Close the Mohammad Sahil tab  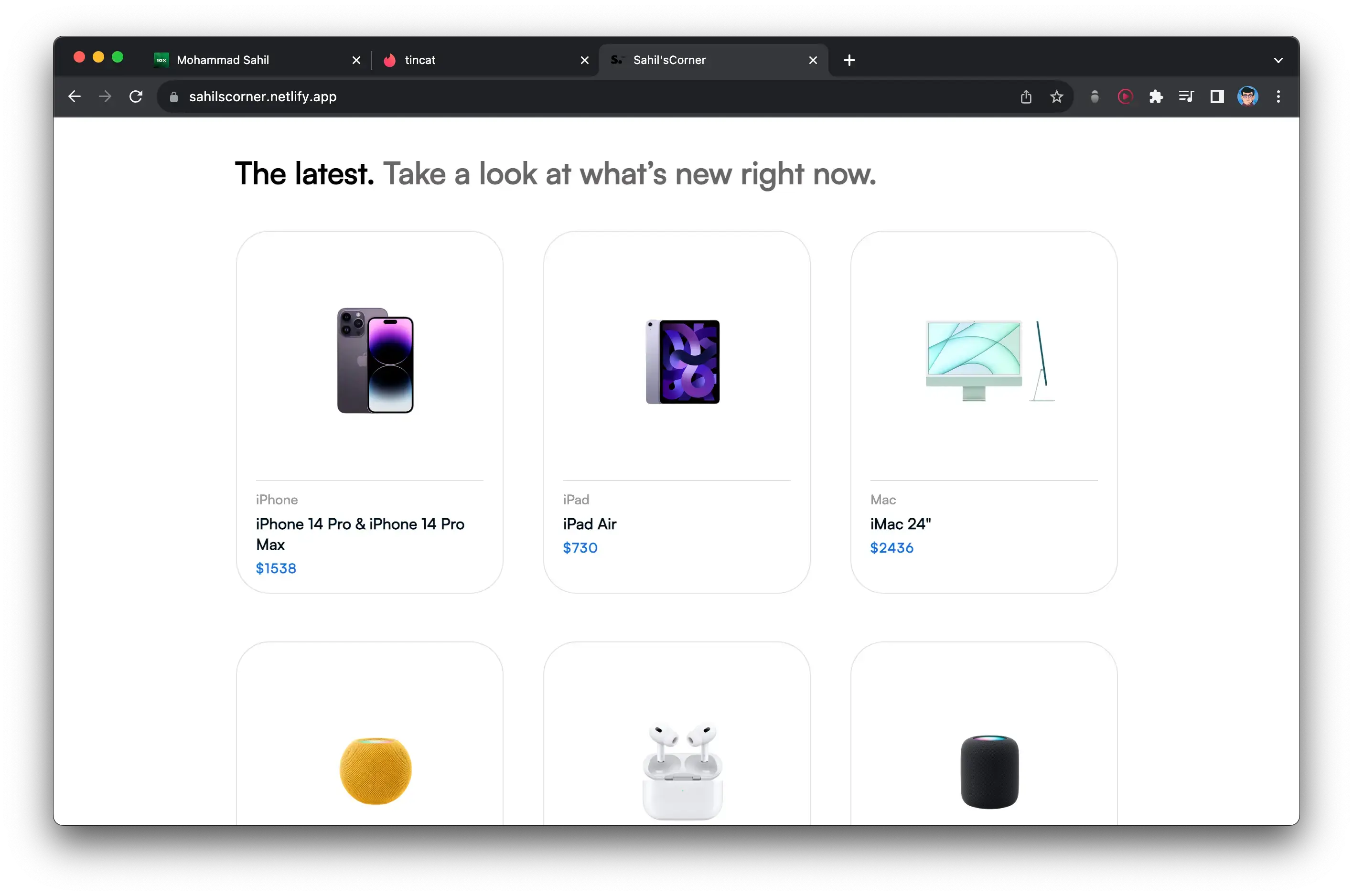356,60
